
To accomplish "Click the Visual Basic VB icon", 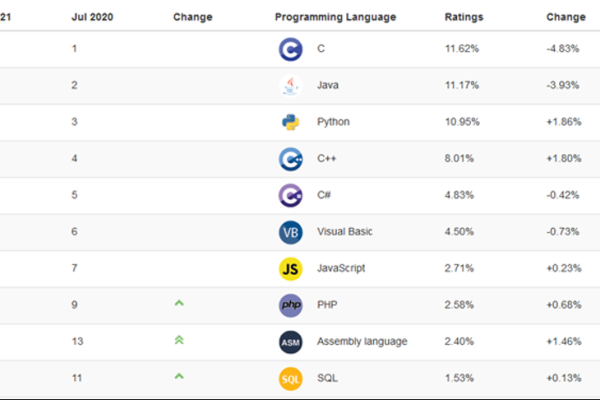I will point(291,232).
